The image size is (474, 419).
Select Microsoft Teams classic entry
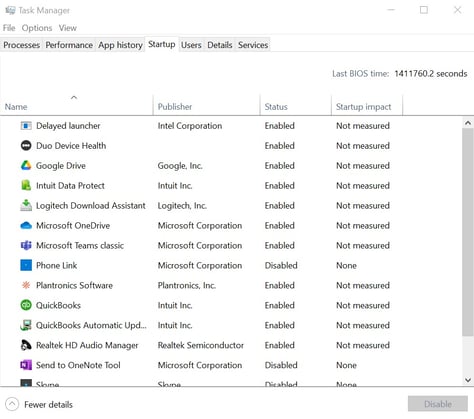point(80,245)
